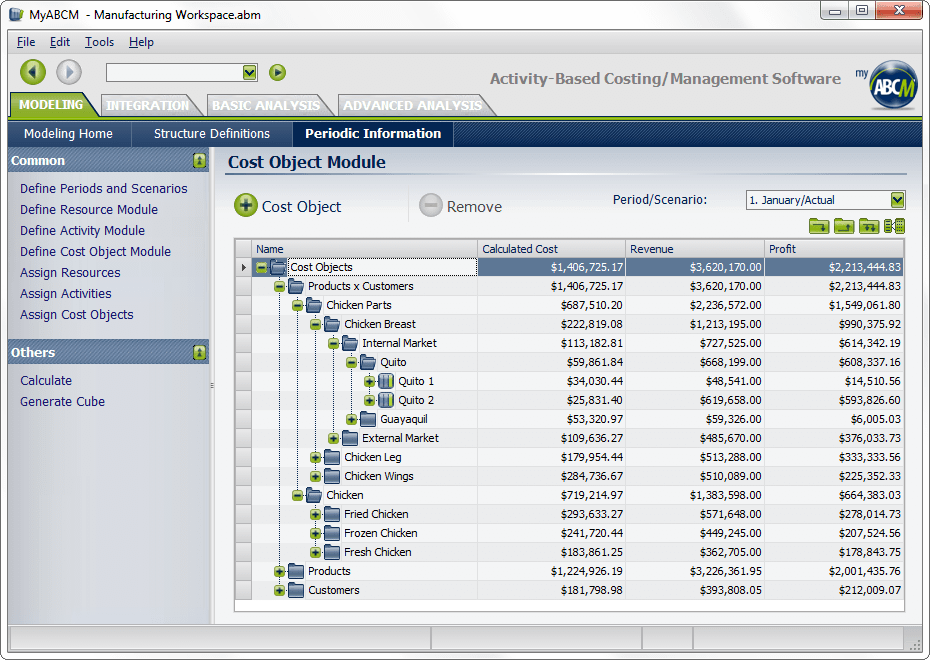Collapse the Chicken Parts tree node
The image size is (930, 660).
click(297, 305)
